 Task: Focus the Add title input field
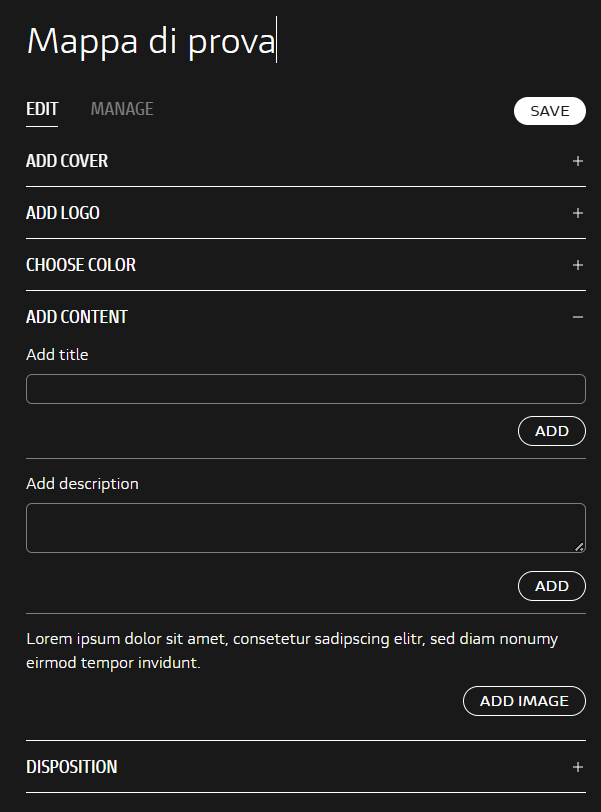305,389
